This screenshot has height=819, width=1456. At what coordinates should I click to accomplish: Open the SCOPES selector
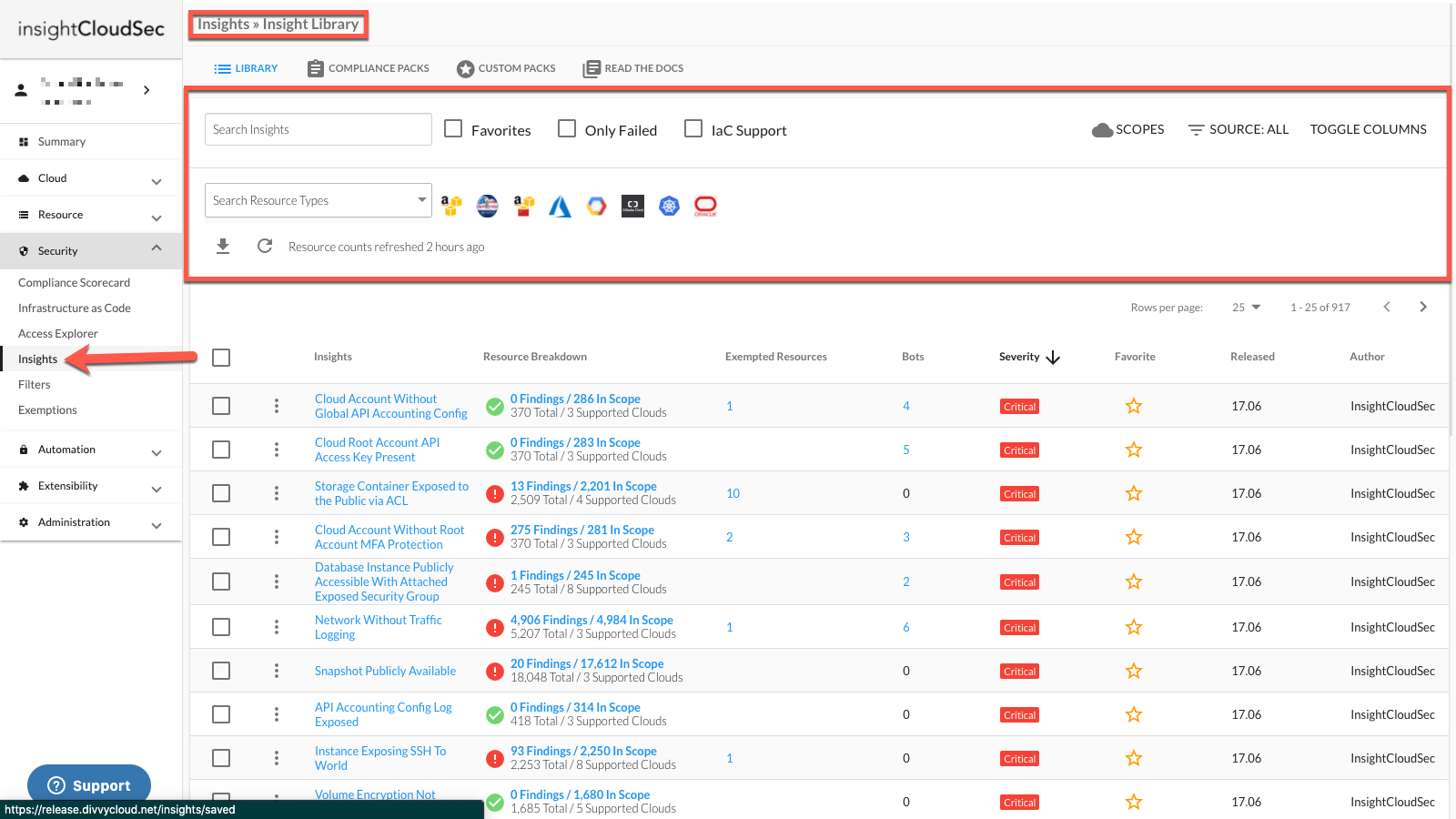[1128, 129]
